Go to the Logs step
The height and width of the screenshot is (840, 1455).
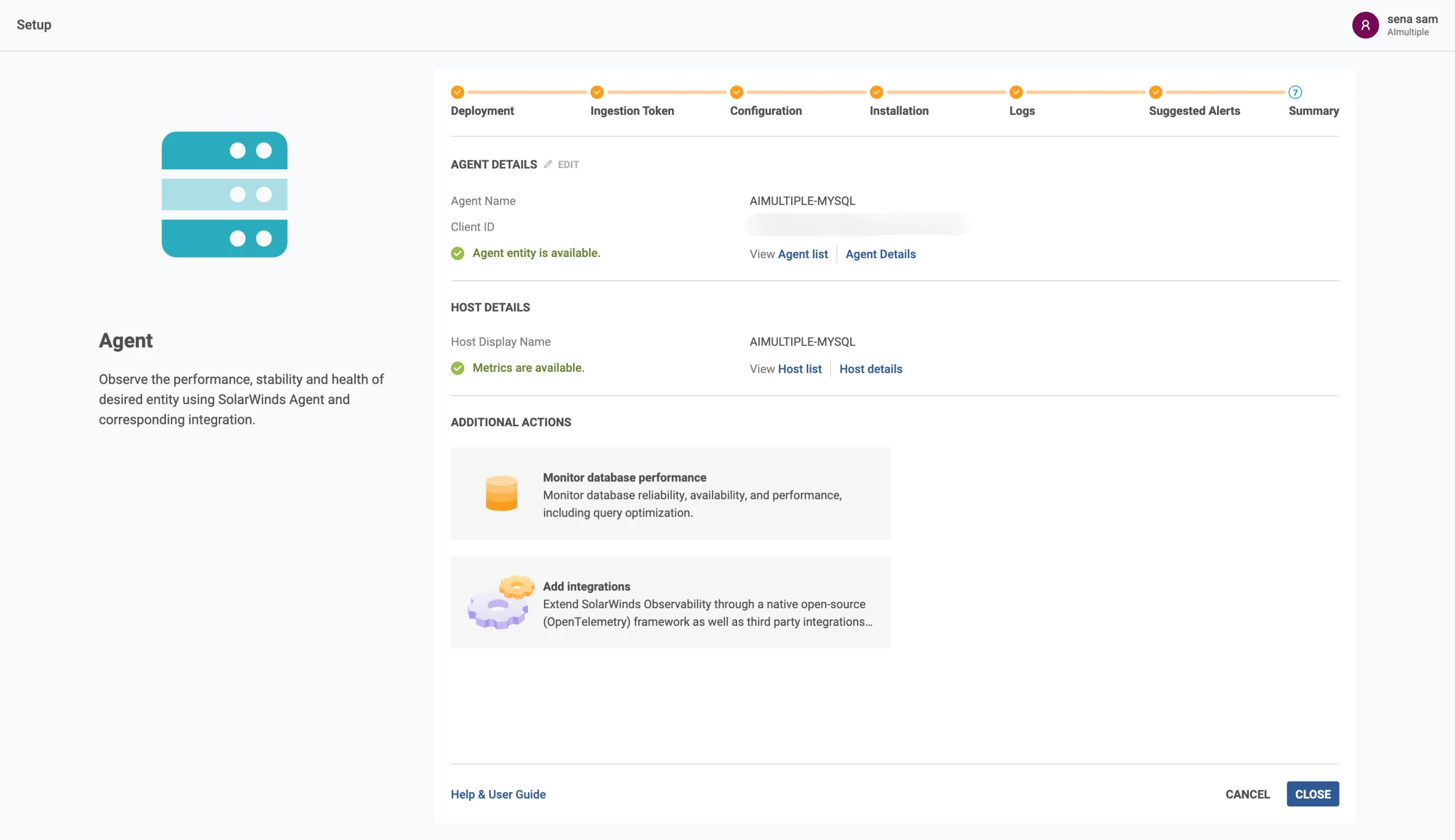(x=1022, y=111)
